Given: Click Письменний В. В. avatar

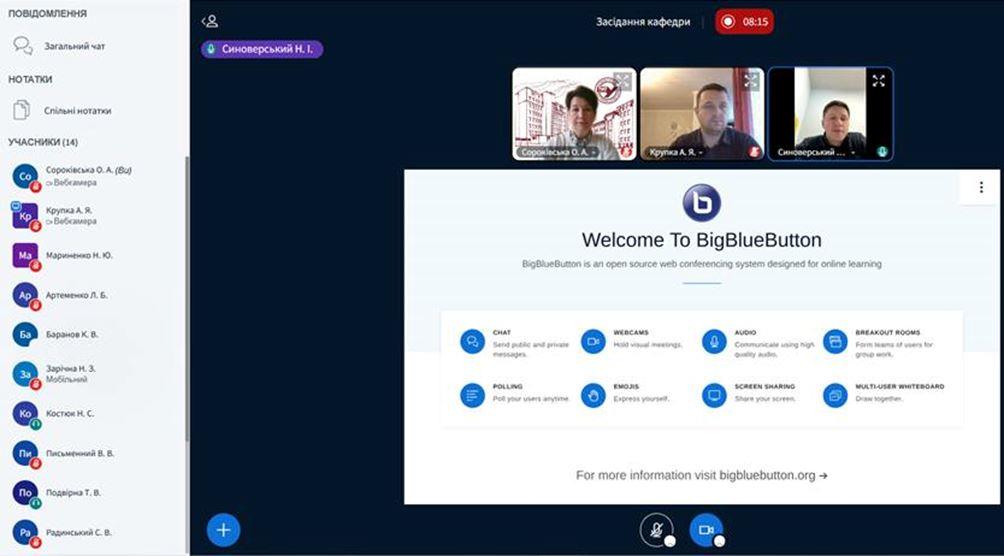Looking at the screenshot, I should (25, 454).
